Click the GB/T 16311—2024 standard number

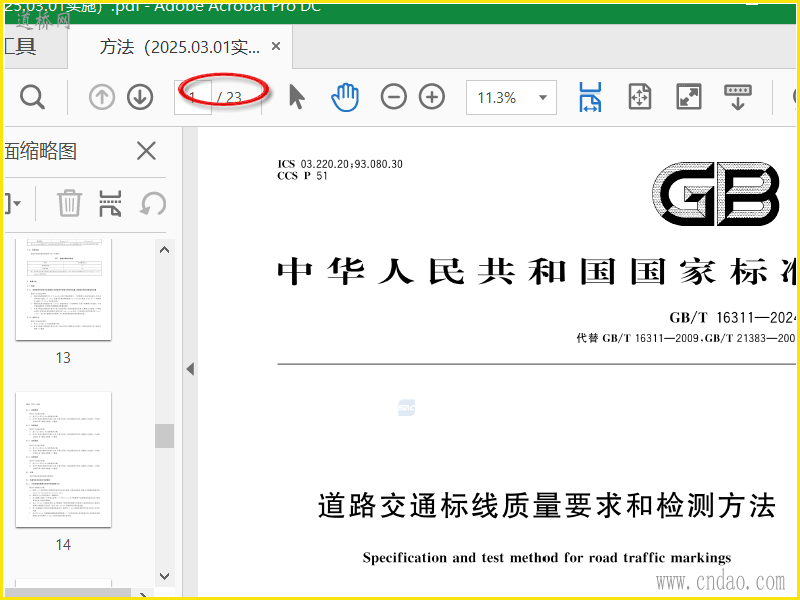[733, 317]
